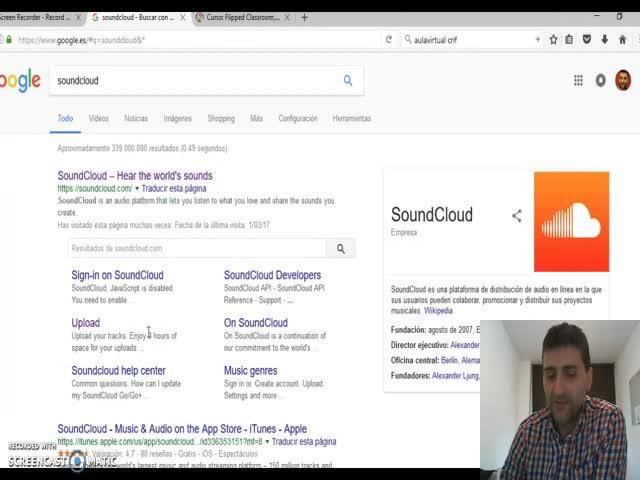Click the go arrow in the browser search box

click(x=538, y=40)
